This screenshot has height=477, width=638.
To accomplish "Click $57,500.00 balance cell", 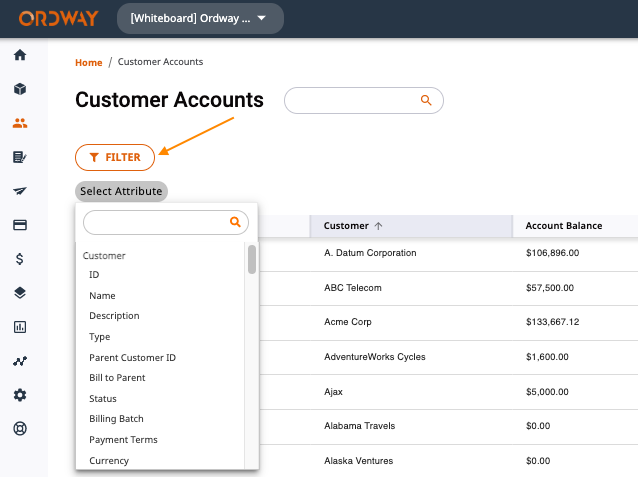I will (550, 288).
